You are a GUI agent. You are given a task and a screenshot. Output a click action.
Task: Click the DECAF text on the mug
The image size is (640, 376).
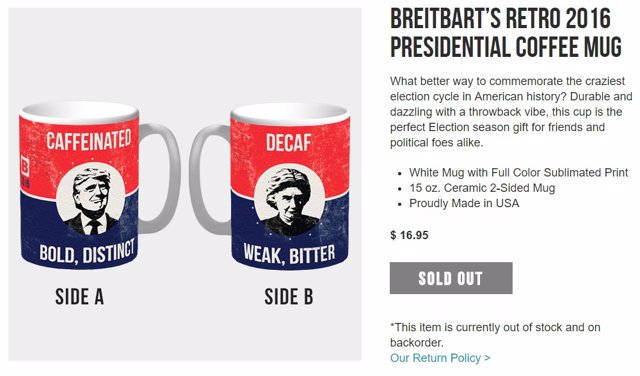coord(289,143)
